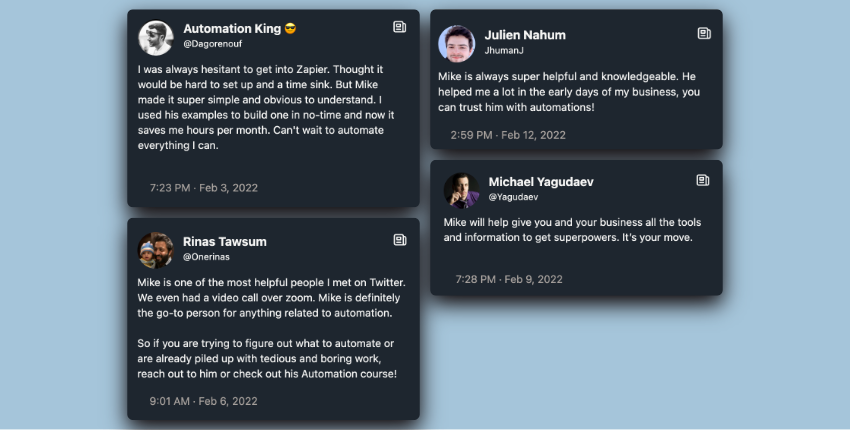Image resolution: width=850 pixels, height=430 pixels.
Task: Click the news icon on Automation King's card
Action: (400, 27)
